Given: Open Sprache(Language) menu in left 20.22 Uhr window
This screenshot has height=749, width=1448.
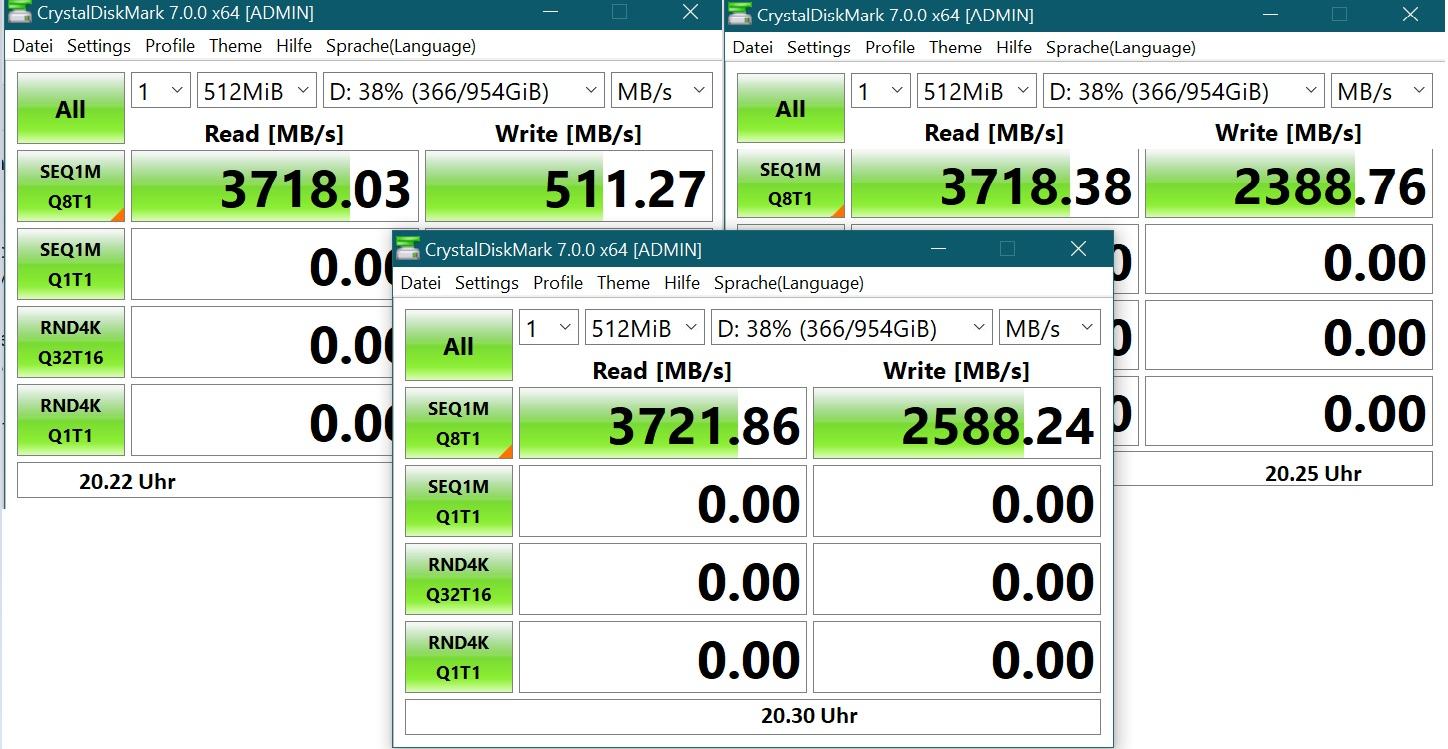Looking at the screenshot, I should (x=401, y=46).
